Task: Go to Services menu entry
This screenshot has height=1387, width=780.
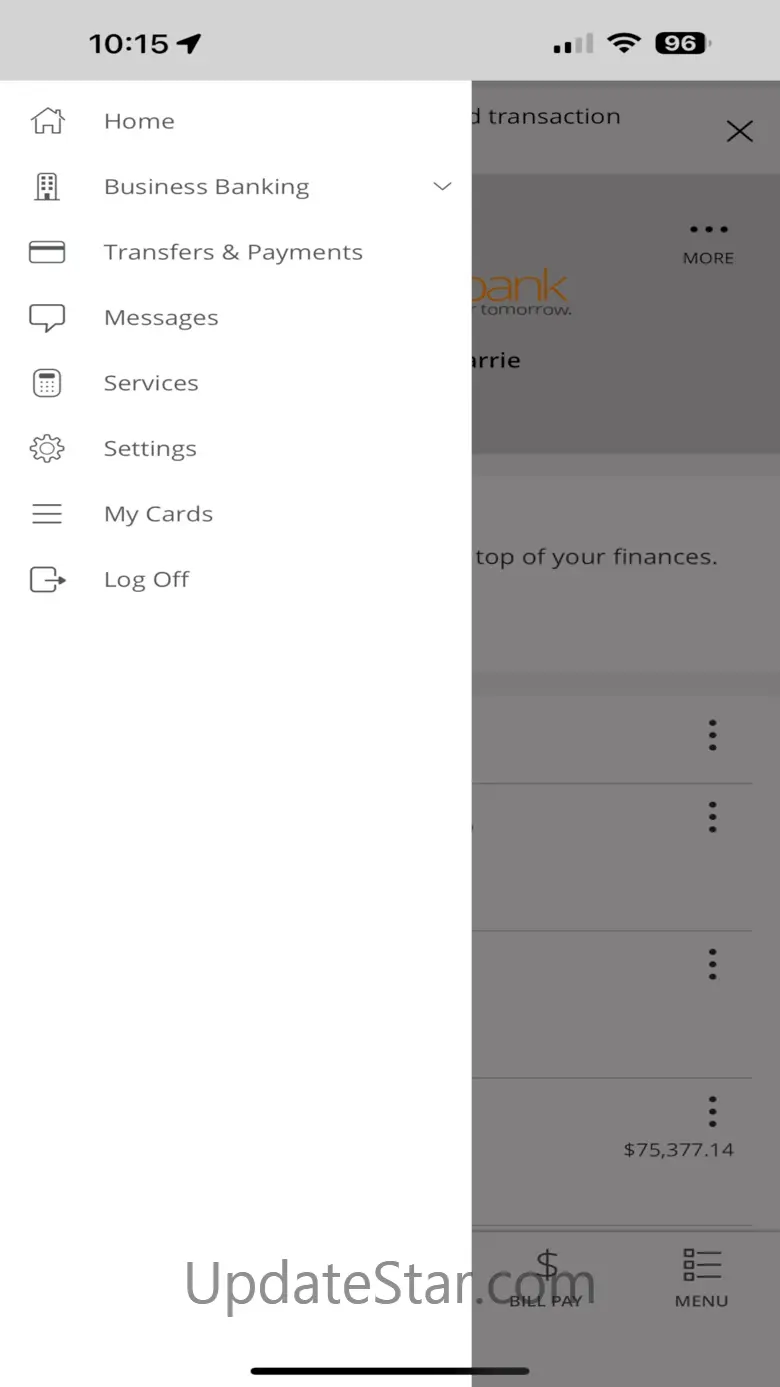Action: point(151,383)
